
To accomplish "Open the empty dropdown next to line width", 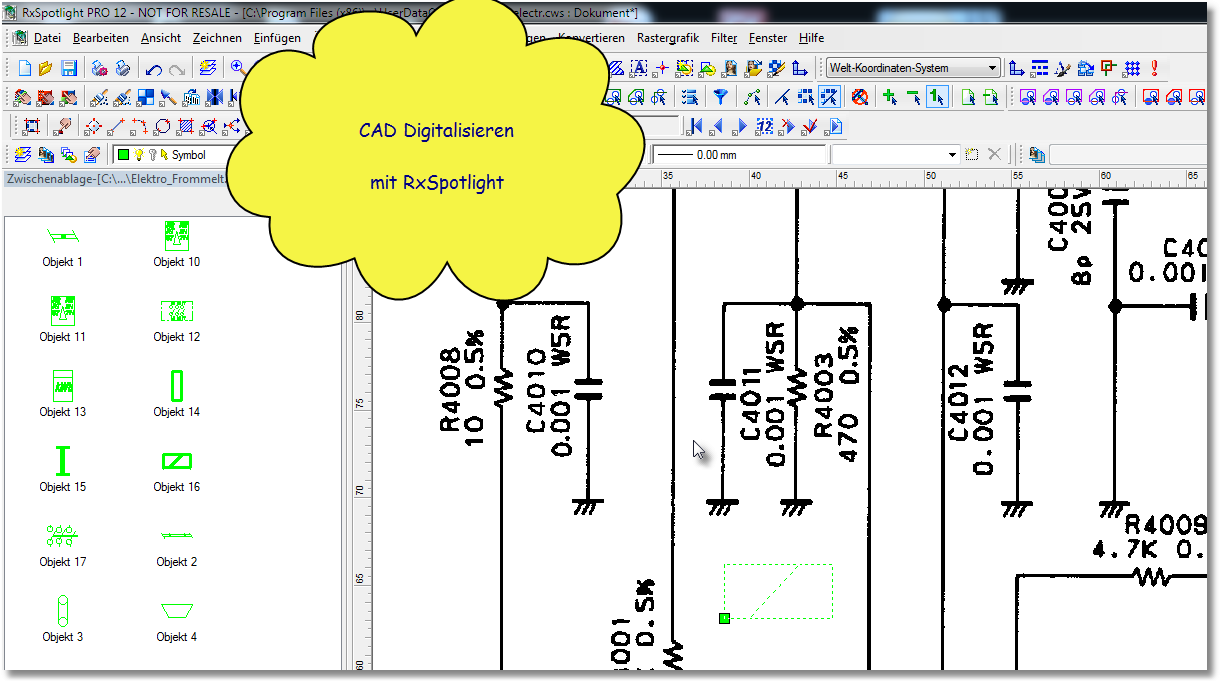I will tap(896, 155).
